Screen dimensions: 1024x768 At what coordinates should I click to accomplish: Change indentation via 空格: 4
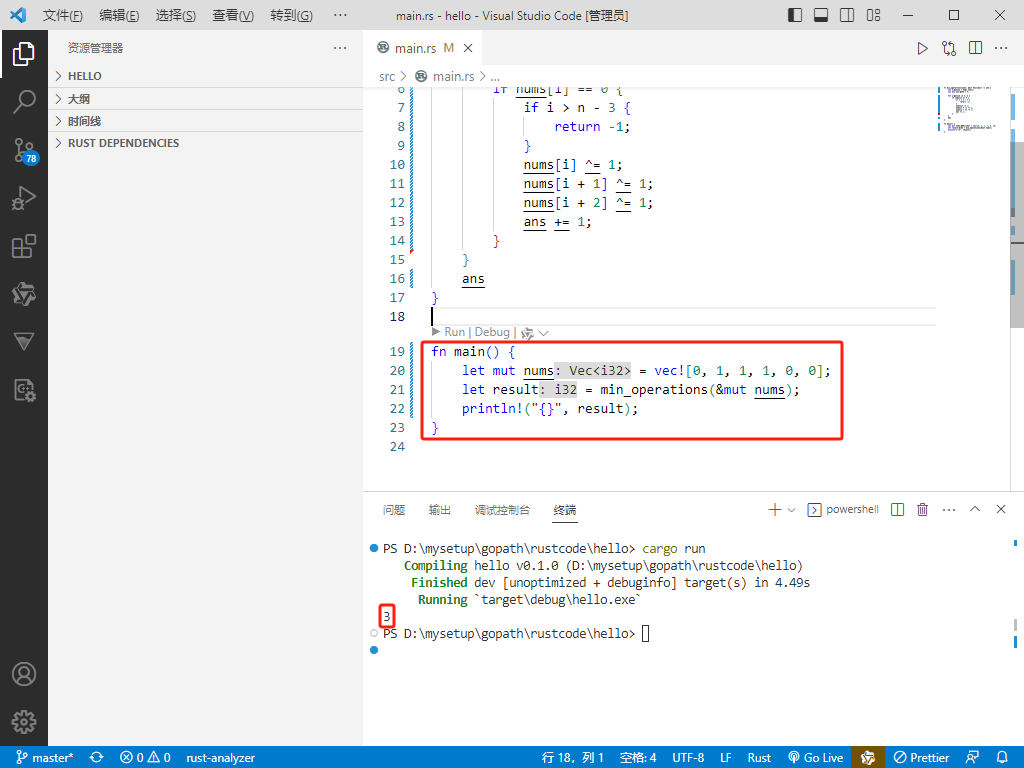click(x=638, y=758)
